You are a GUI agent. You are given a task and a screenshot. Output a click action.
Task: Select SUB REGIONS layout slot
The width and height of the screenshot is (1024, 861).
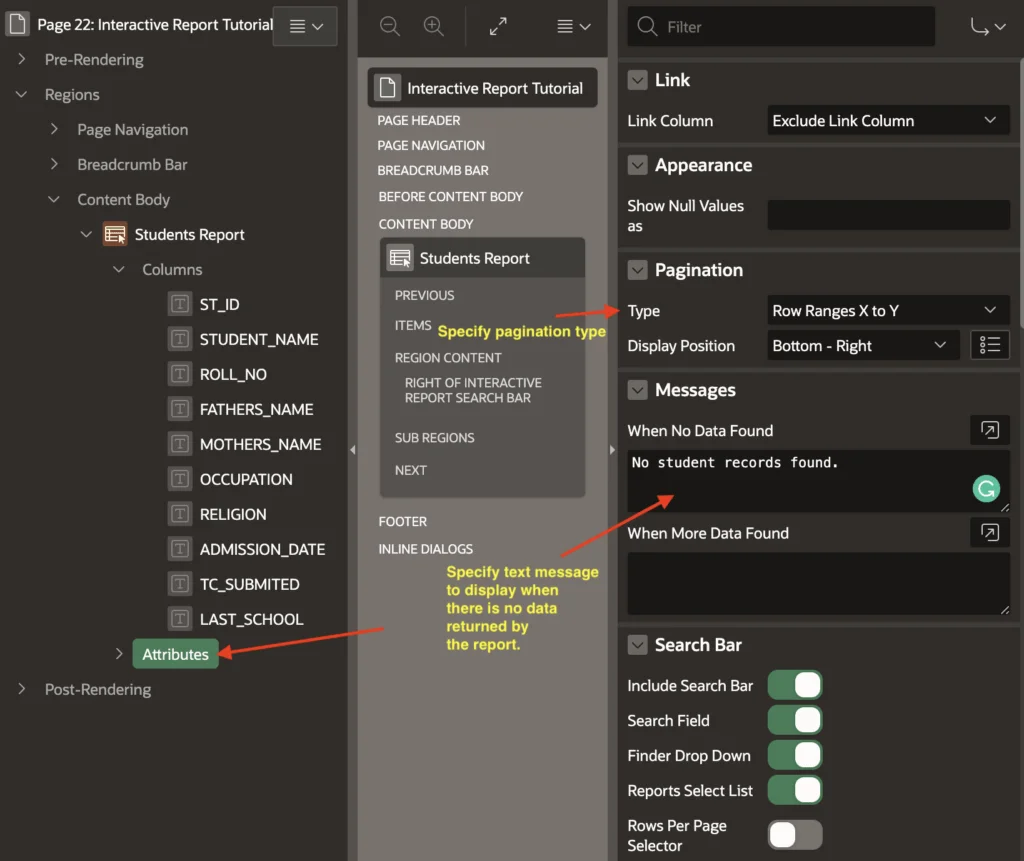(434, 438)
